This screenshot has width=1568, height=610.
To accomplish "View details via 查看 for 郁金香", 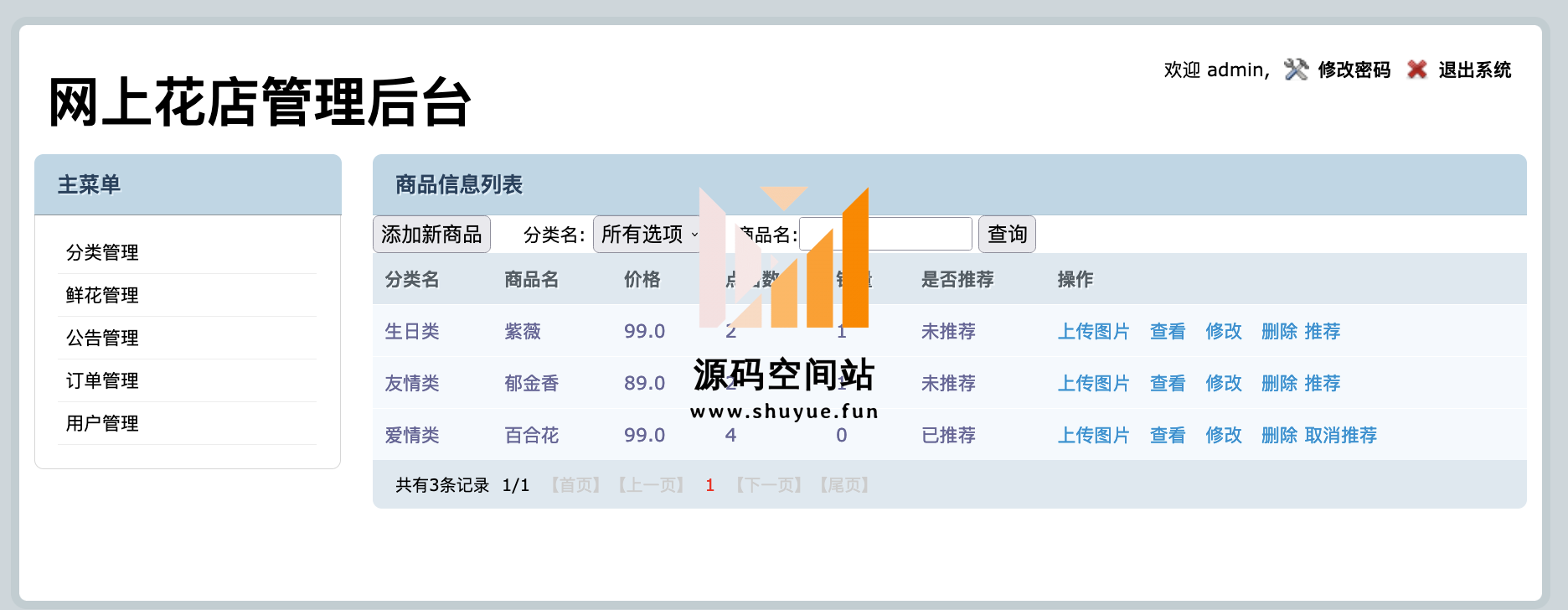I will click(1167, 383).
